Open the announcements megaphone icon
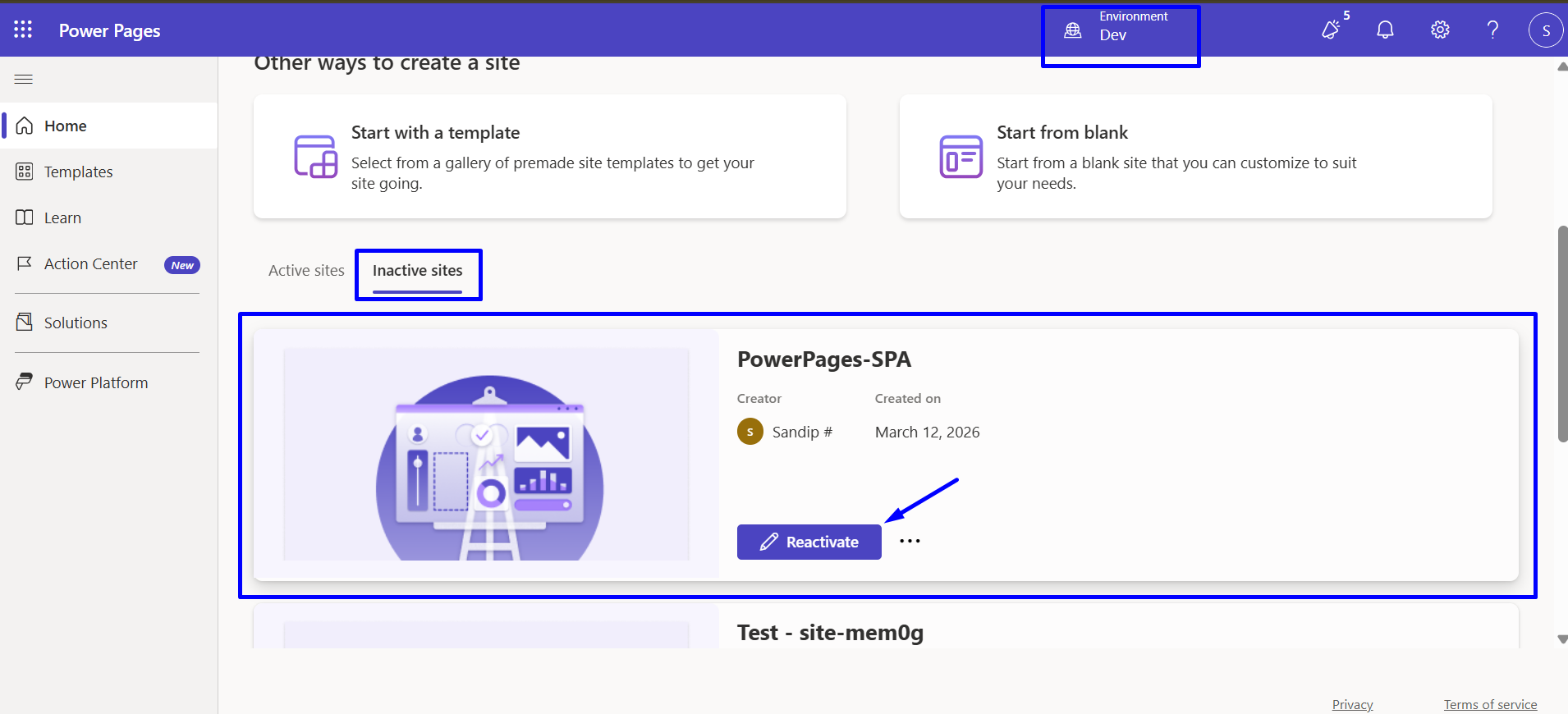Viewport: 1568px width, 714px height. point(1331,30)
